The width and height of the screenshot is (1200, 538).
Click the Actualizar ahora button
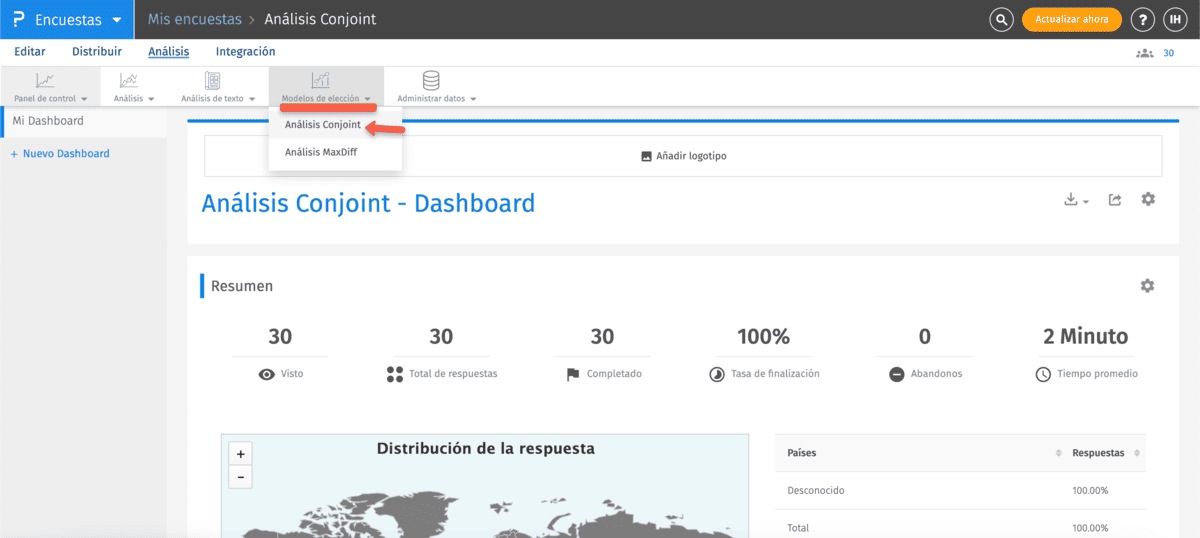(x=1071, y=20)
